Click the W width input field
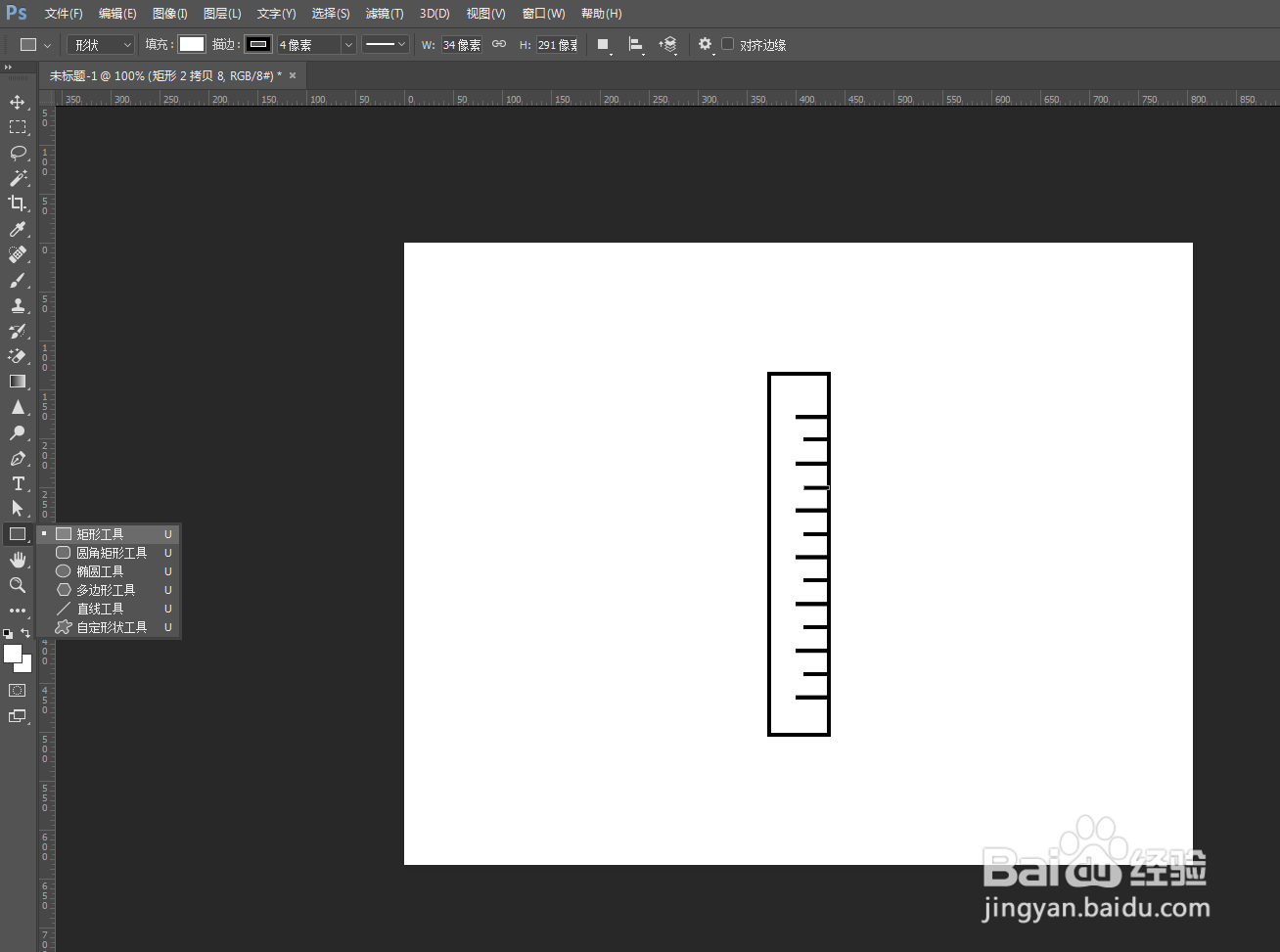The width and height of the screenshot is (1280, 952). [462, 45]
